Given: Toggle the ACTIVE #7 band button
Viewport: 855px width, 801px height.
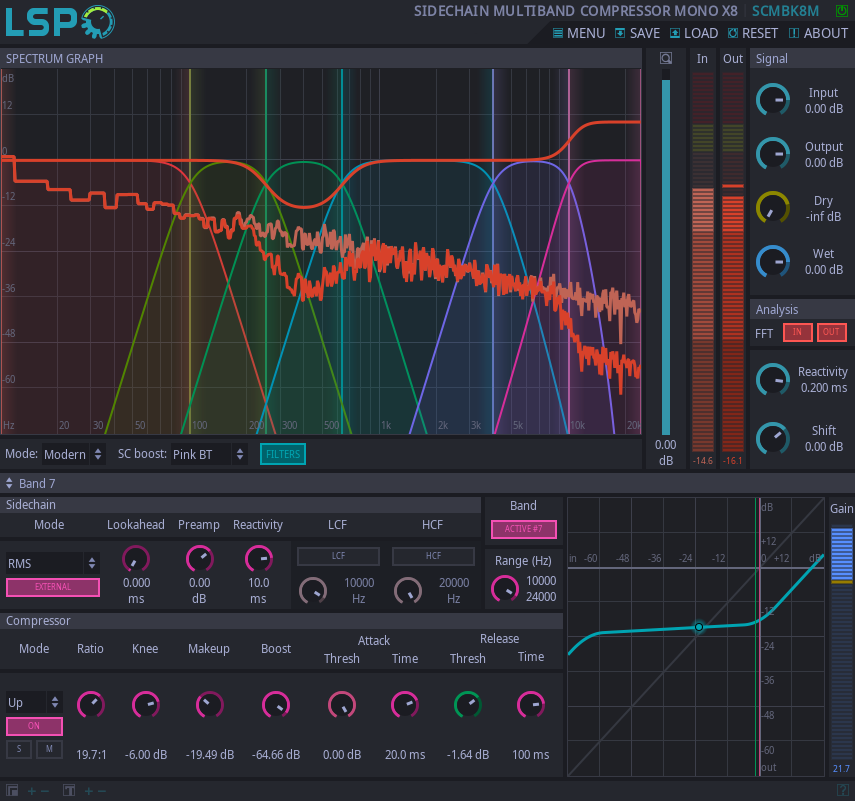Looking at the screenshot, I should [523, 529].
